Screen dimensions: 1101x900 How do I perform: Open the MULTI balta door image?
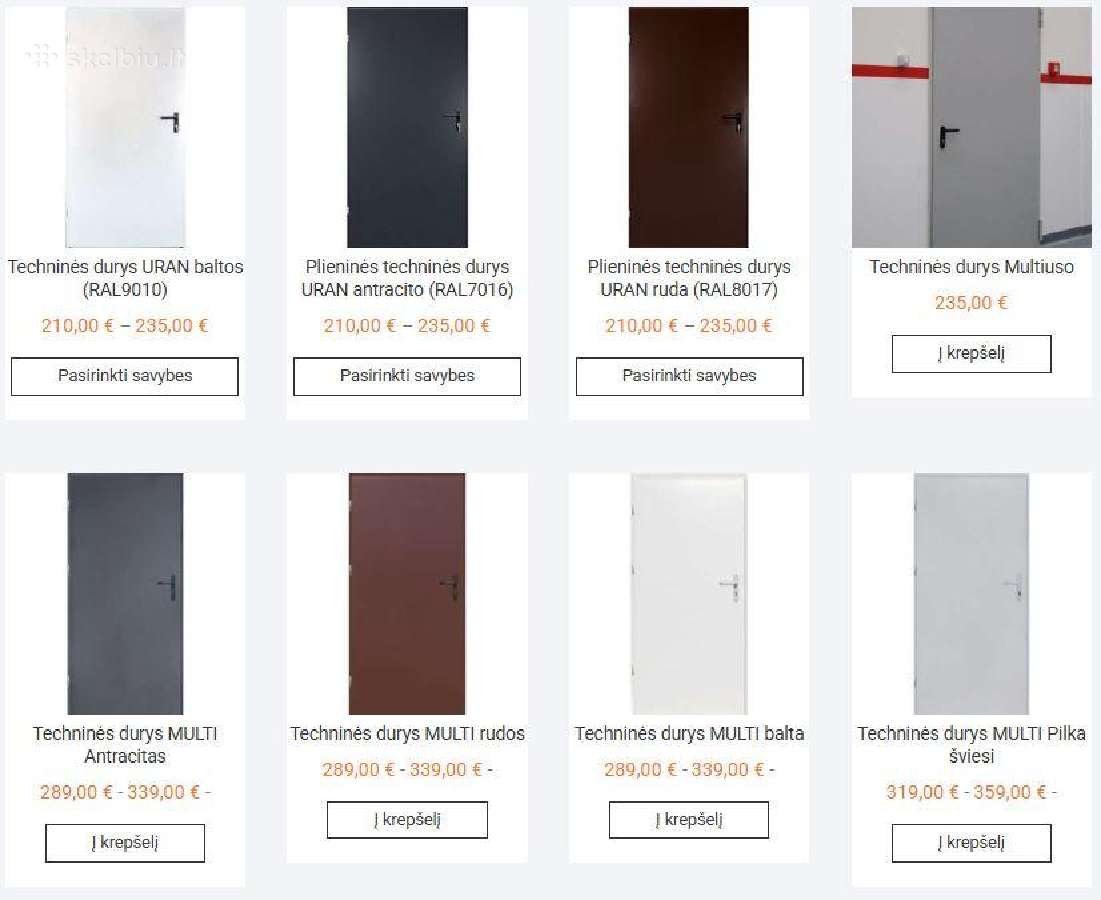pyautogui.click(x=689, y=594)
